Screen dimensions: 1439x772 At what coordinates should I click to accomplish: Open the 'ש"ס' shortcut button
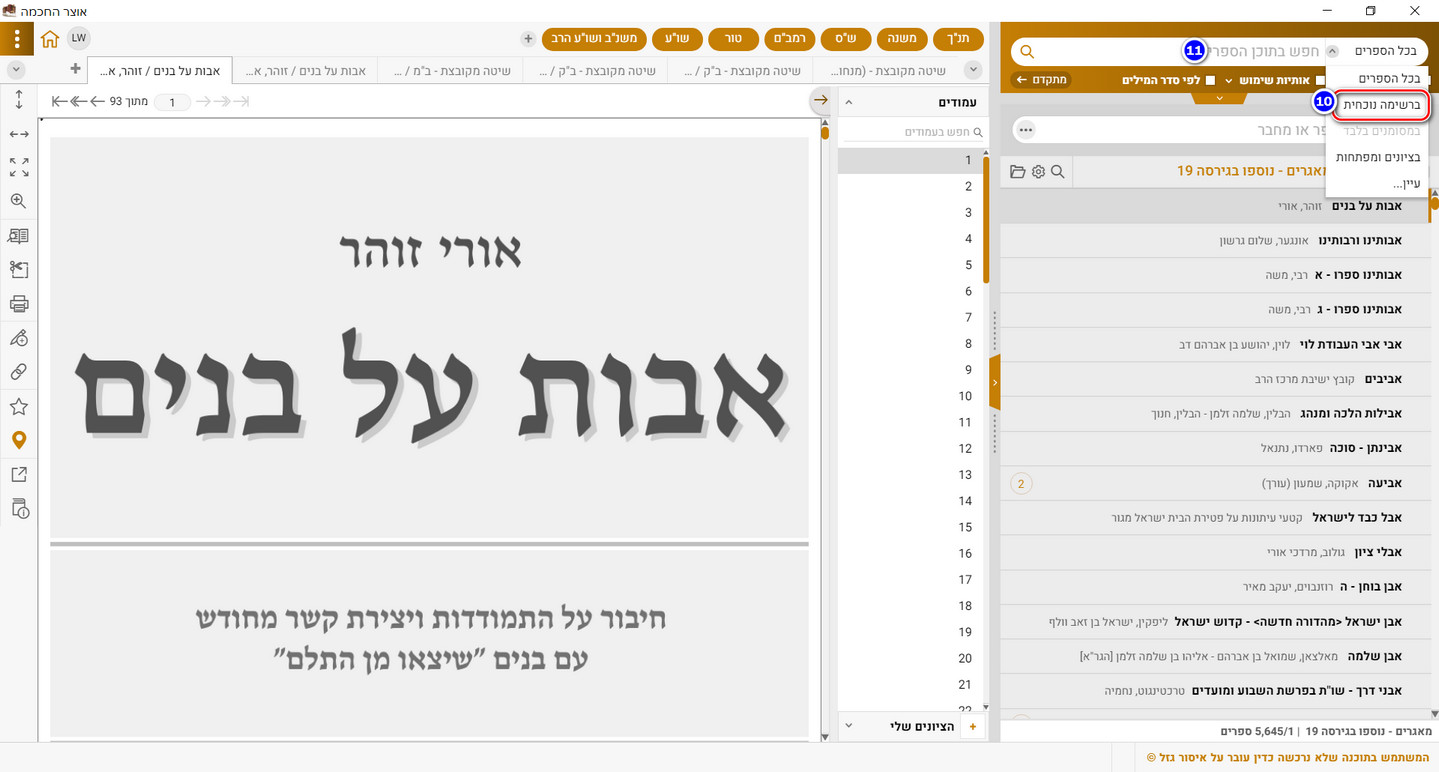pyautogui.click(x=846, y=39)
